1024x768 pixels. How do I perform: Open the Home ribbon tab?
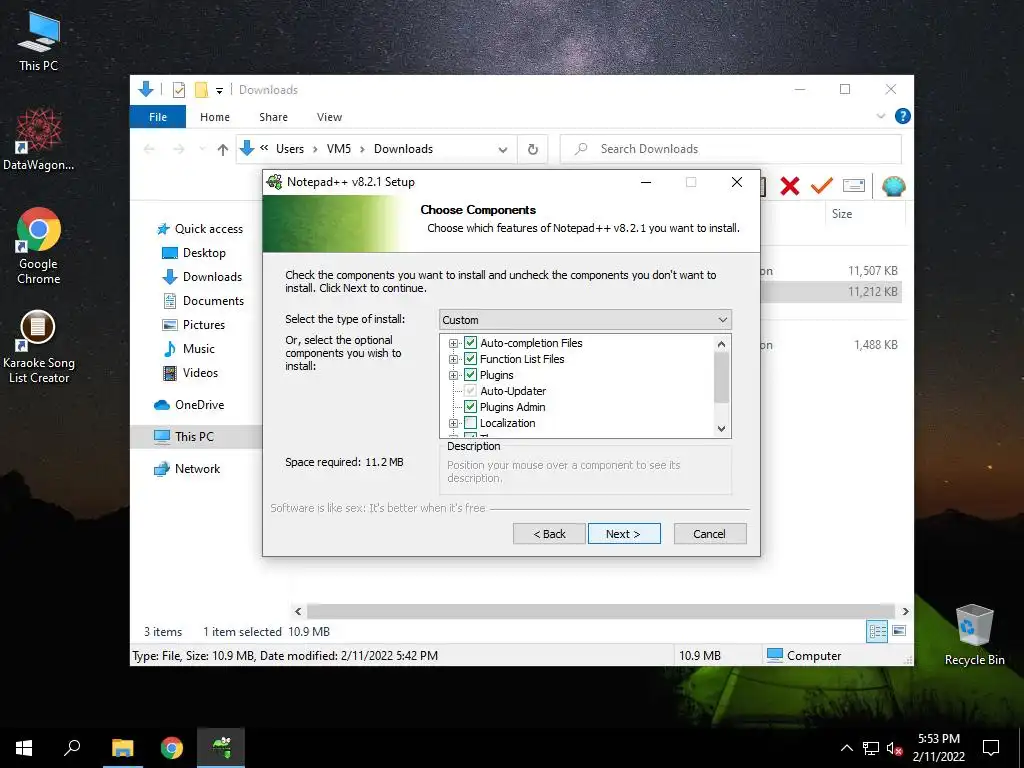tap(215, 117)
